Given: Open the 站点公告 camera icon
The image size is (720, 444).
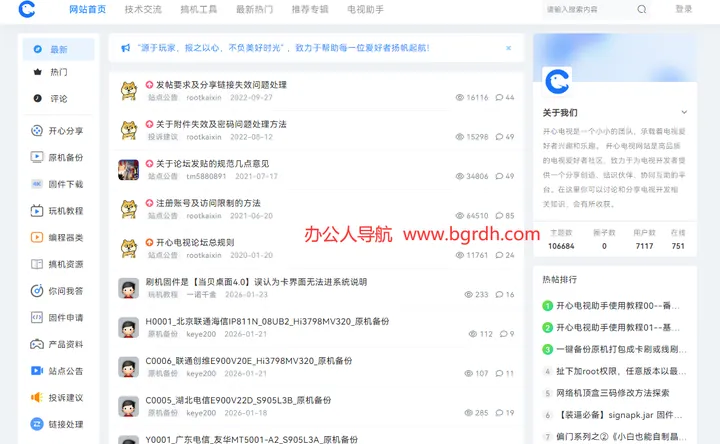Looking at the screenshot, I should (x=37, y=371).
